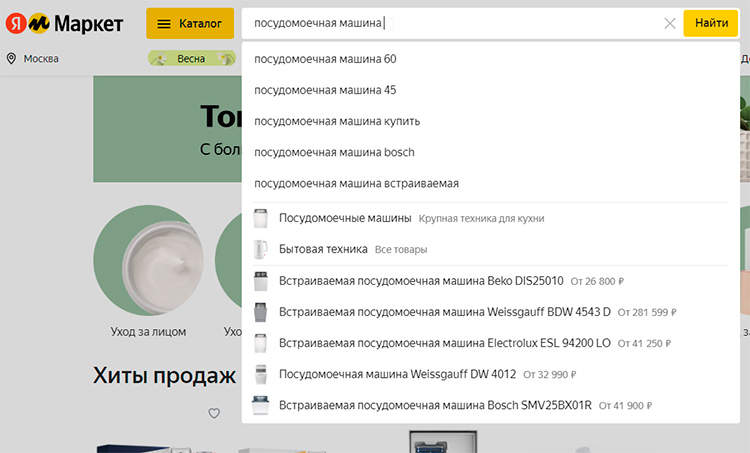The image size is (750, 453).
Task: Choose suggestion посудомоечная машина bosch
Action: (x=334, y=152)
